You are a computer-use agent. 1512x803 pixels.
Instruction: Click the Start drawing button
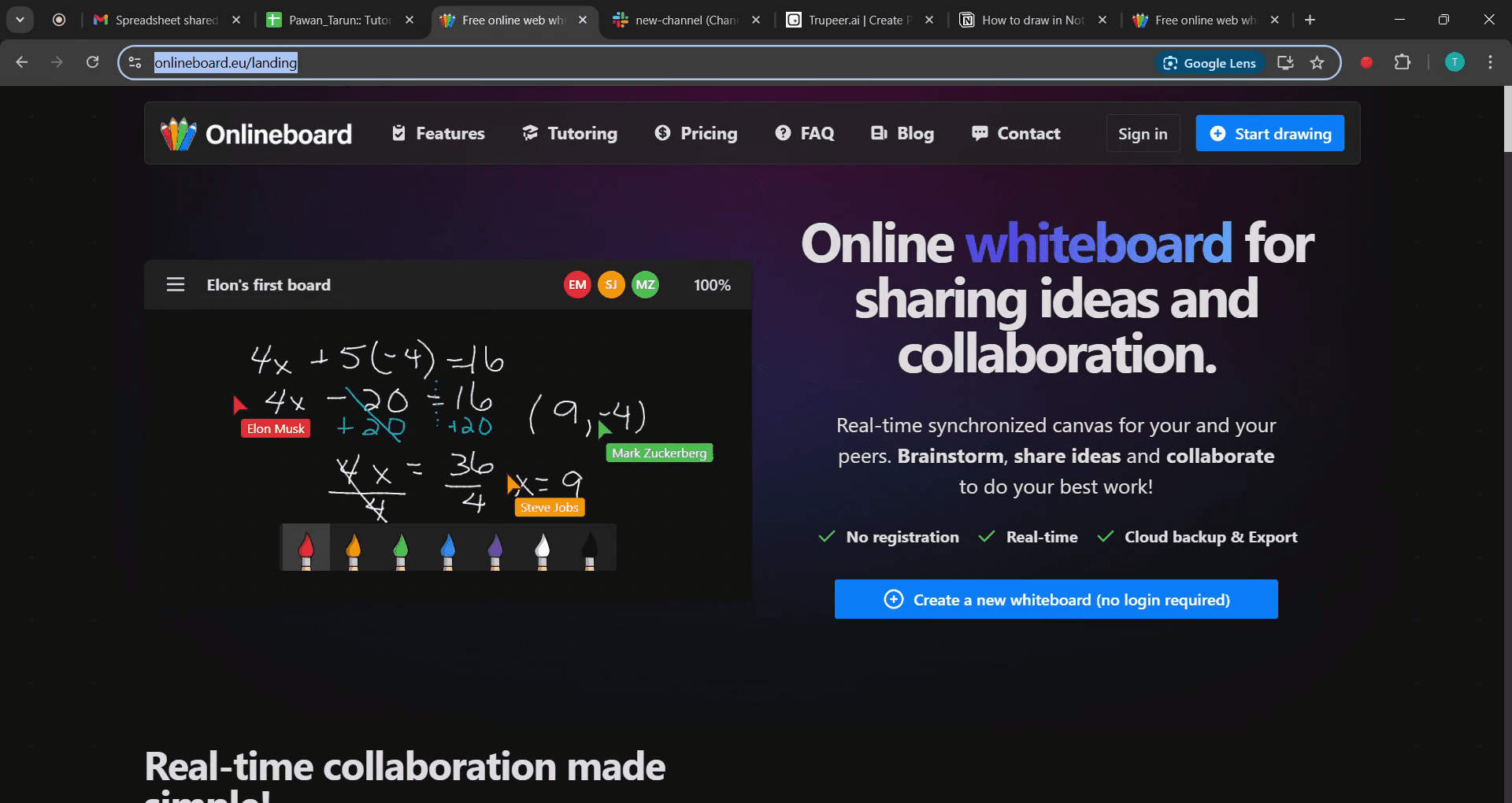click(x=1270, y=134)
